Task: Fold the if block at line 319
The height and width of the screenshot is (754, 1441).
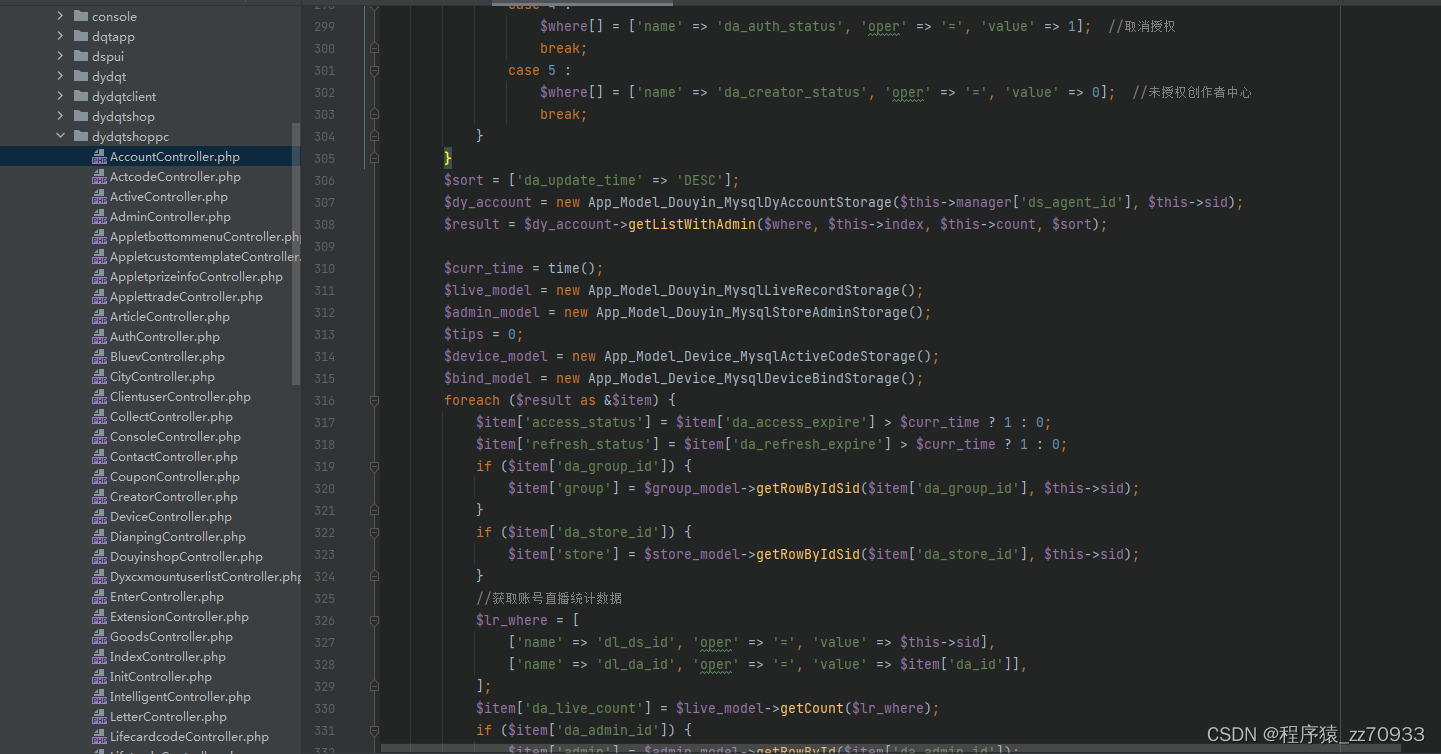Action: coord(374,466)
